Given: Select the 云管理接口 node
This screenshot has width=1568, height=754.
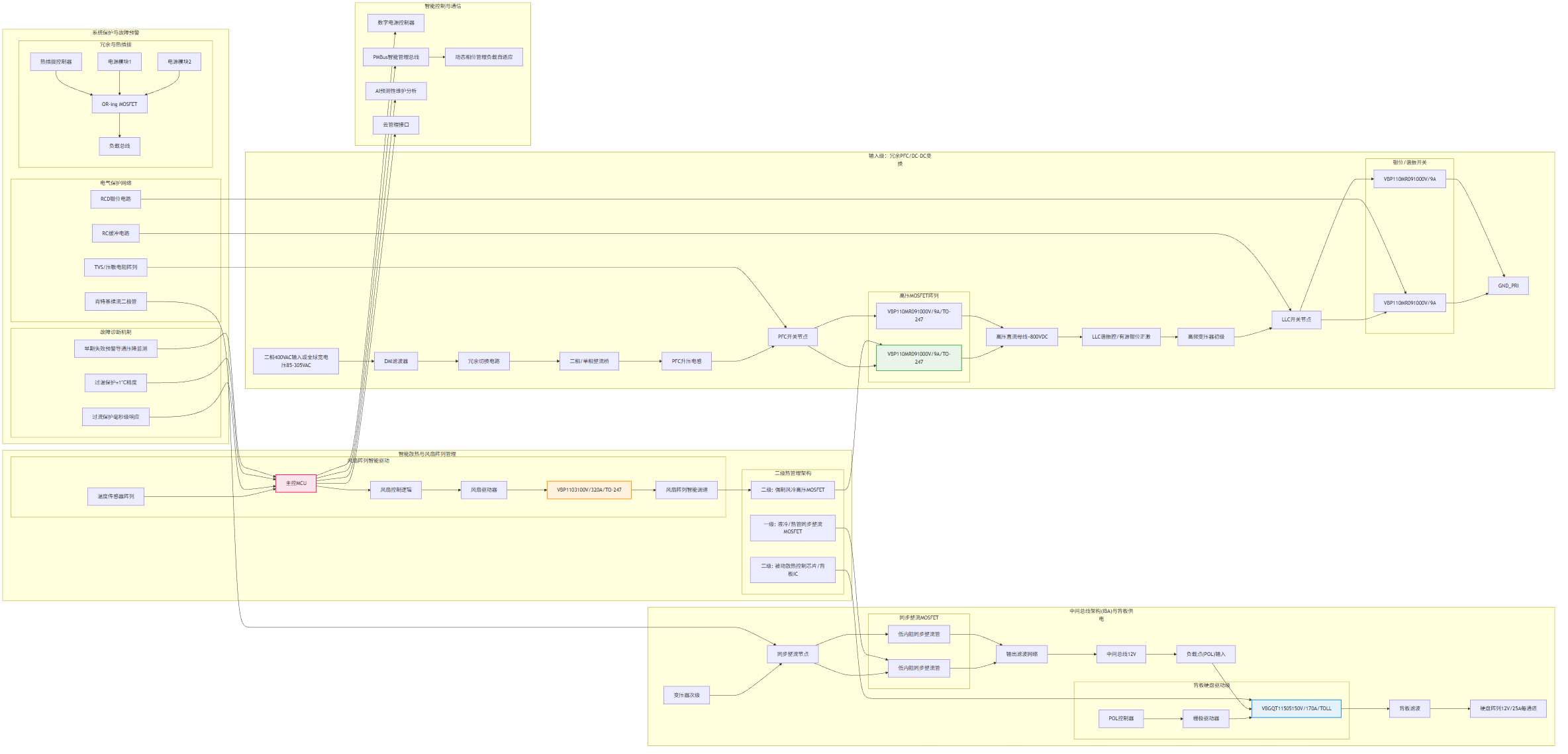Looking at the screenshot, I should 396,125.
